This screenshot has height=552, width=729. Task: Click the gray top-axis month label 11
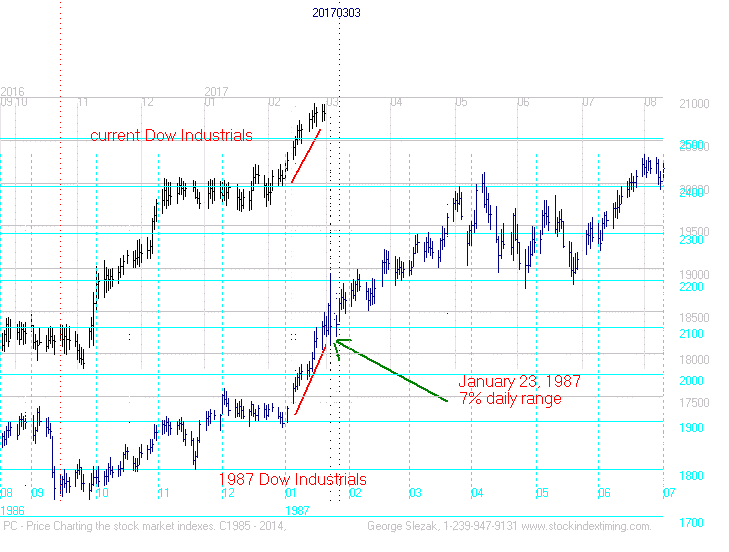(83, 102)
